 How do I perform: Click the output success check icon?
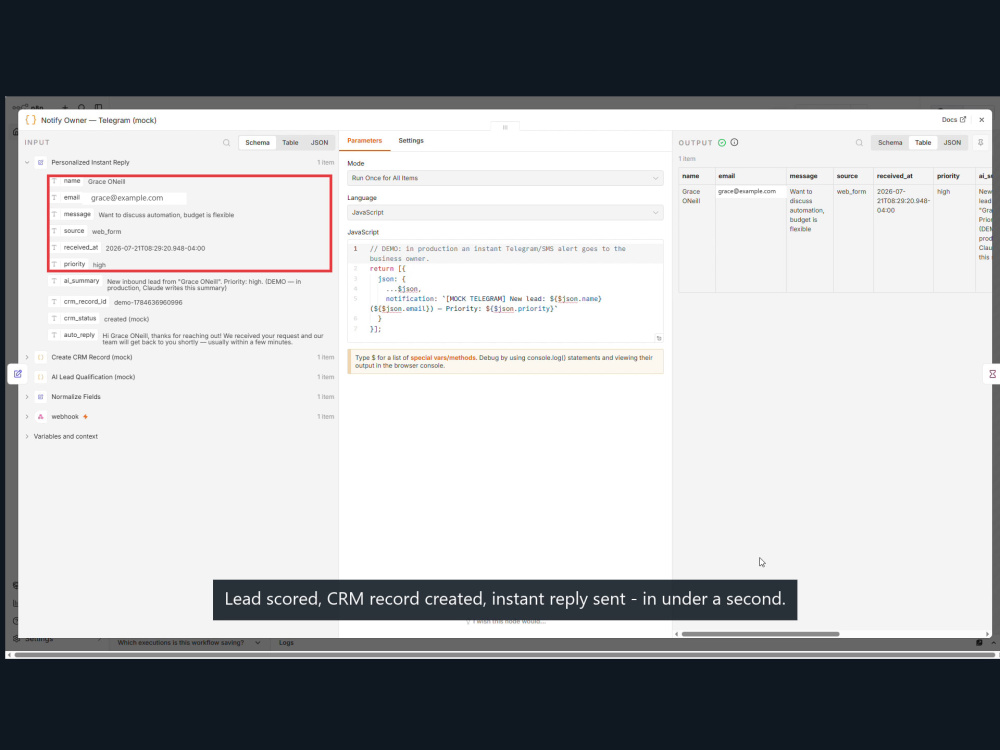click(722, 143)
